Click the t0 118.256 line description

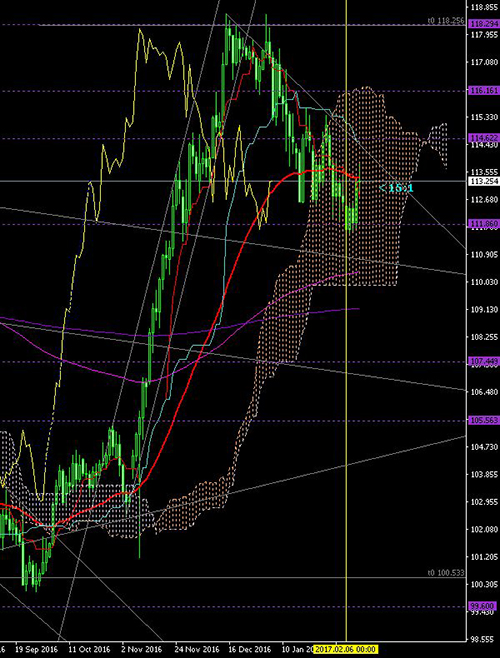click(447, 20)
